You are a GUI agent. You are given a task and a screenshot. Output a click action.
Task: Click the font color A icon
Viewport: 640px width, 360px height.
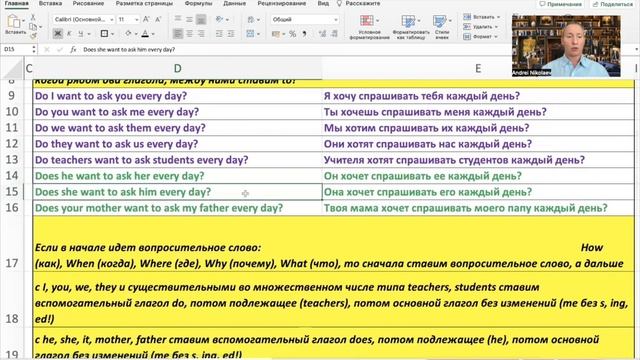[x=145, y=33]
